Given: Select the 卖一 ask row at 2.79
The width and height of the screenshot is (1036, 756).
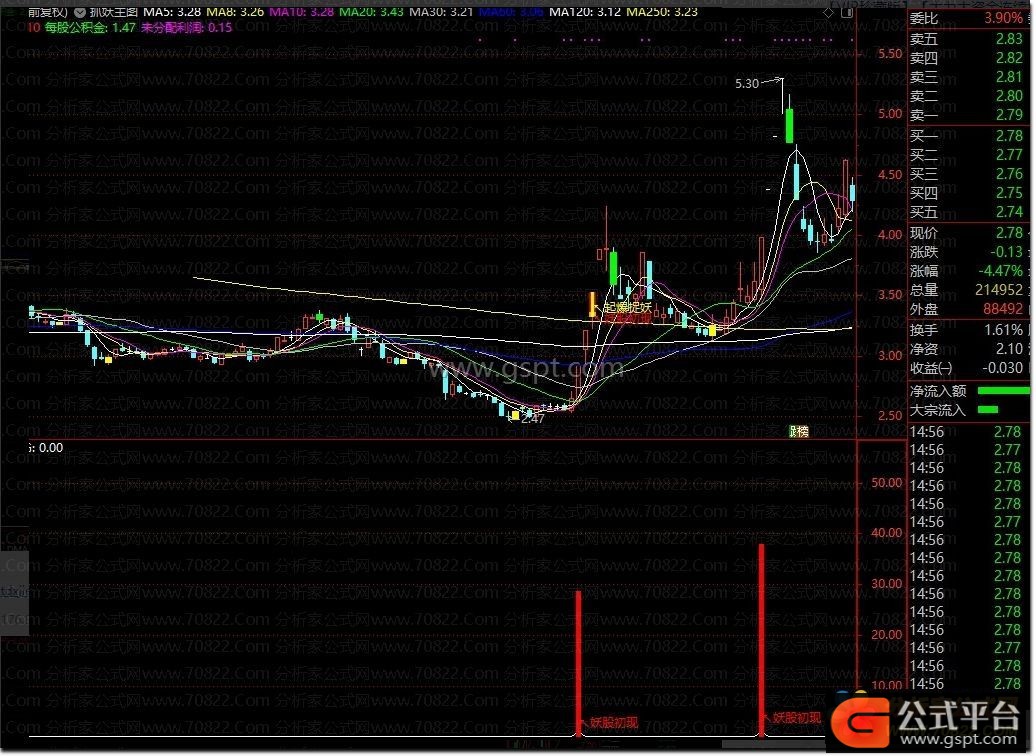Looking at the screenshot, I should coord(967,115).
